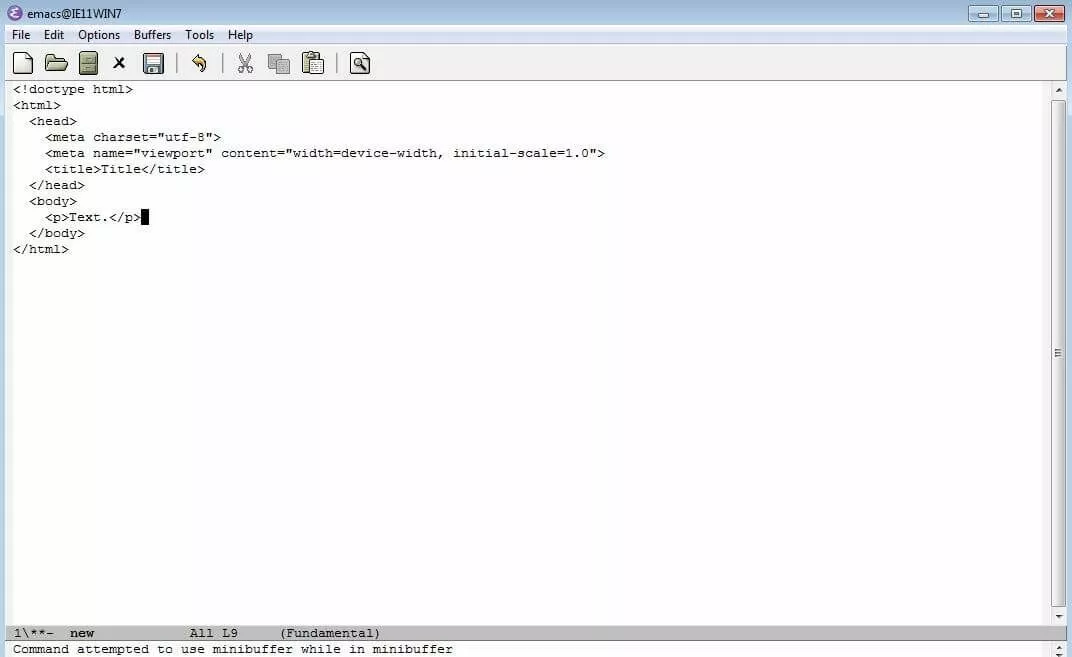The width and height of the screenshot is (1072, 657).
Task: Search the buffer with magnifier icon
Action: (360, 64)
